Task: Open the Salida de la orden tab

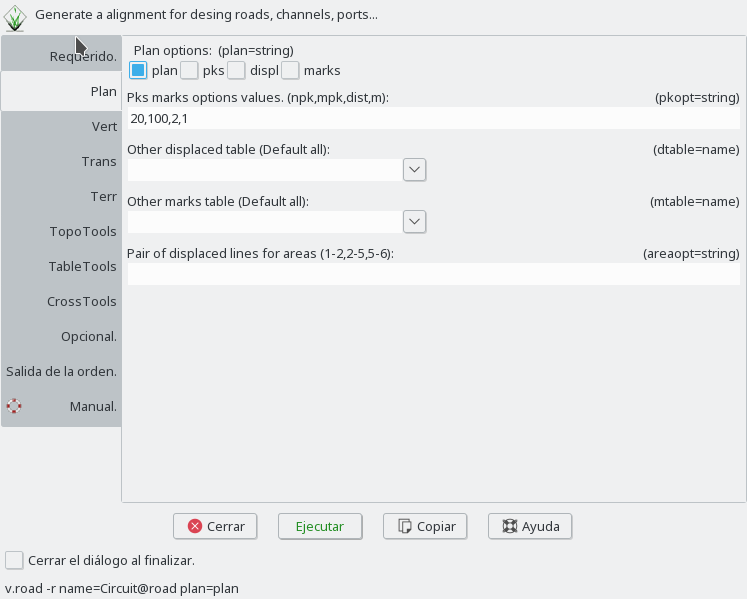Action: pos(62,371)
